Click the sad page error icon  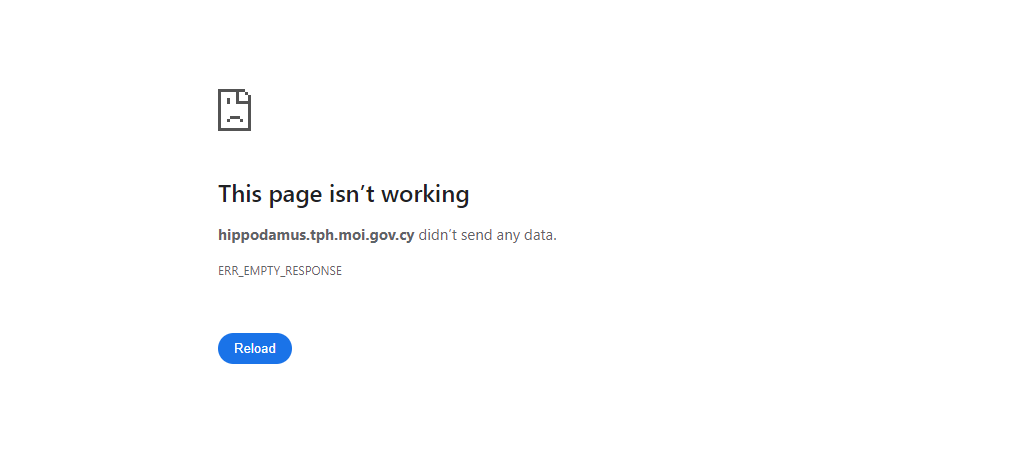(235, 110)
